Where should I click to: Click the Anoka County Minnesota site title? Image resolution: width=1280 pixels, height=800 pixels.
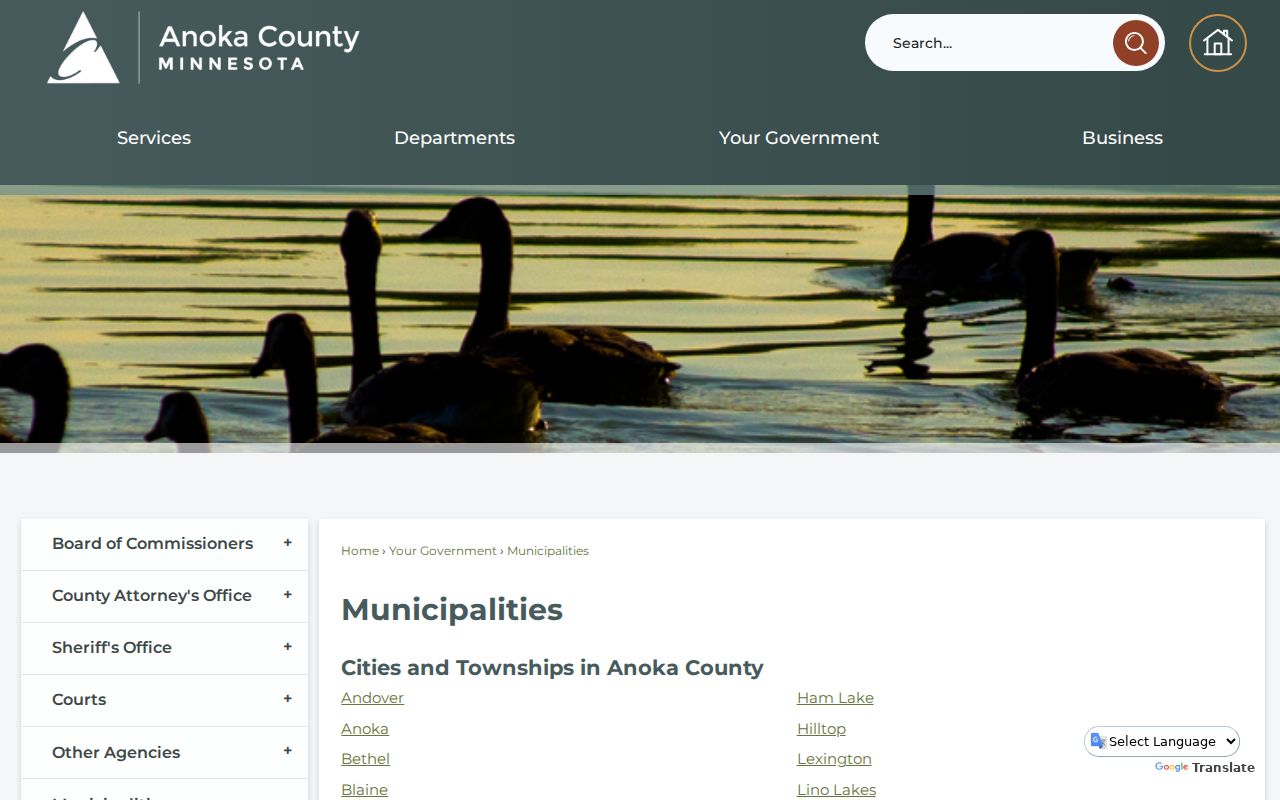click(259, 47)
